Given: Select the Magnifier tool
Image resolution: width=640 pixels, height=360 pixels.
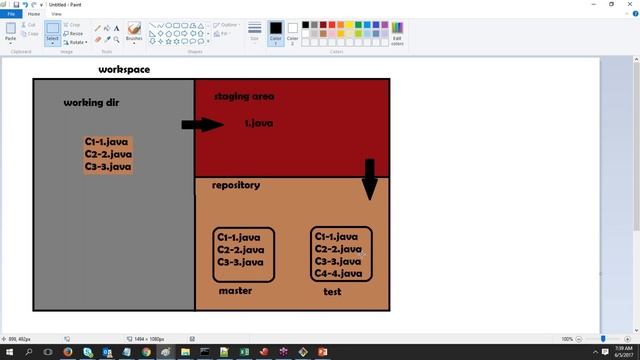Looking at the screenshot, I should click(116, 39).
